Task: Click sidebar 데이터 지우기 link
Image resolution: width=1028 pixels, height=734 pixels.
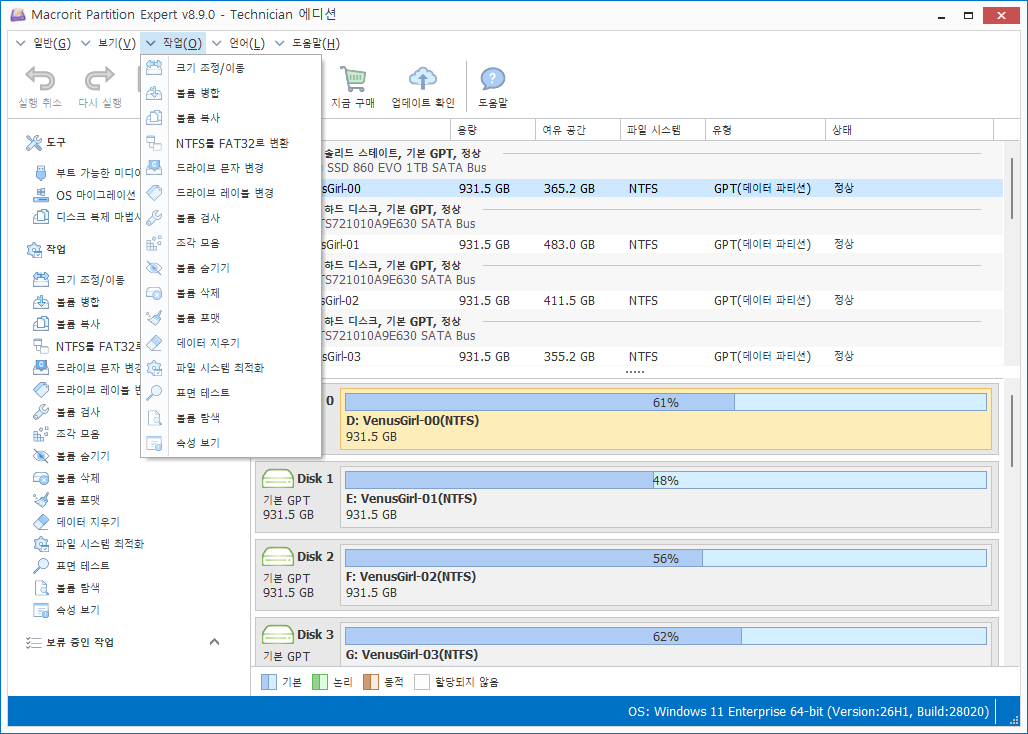Action: point(88,522)
